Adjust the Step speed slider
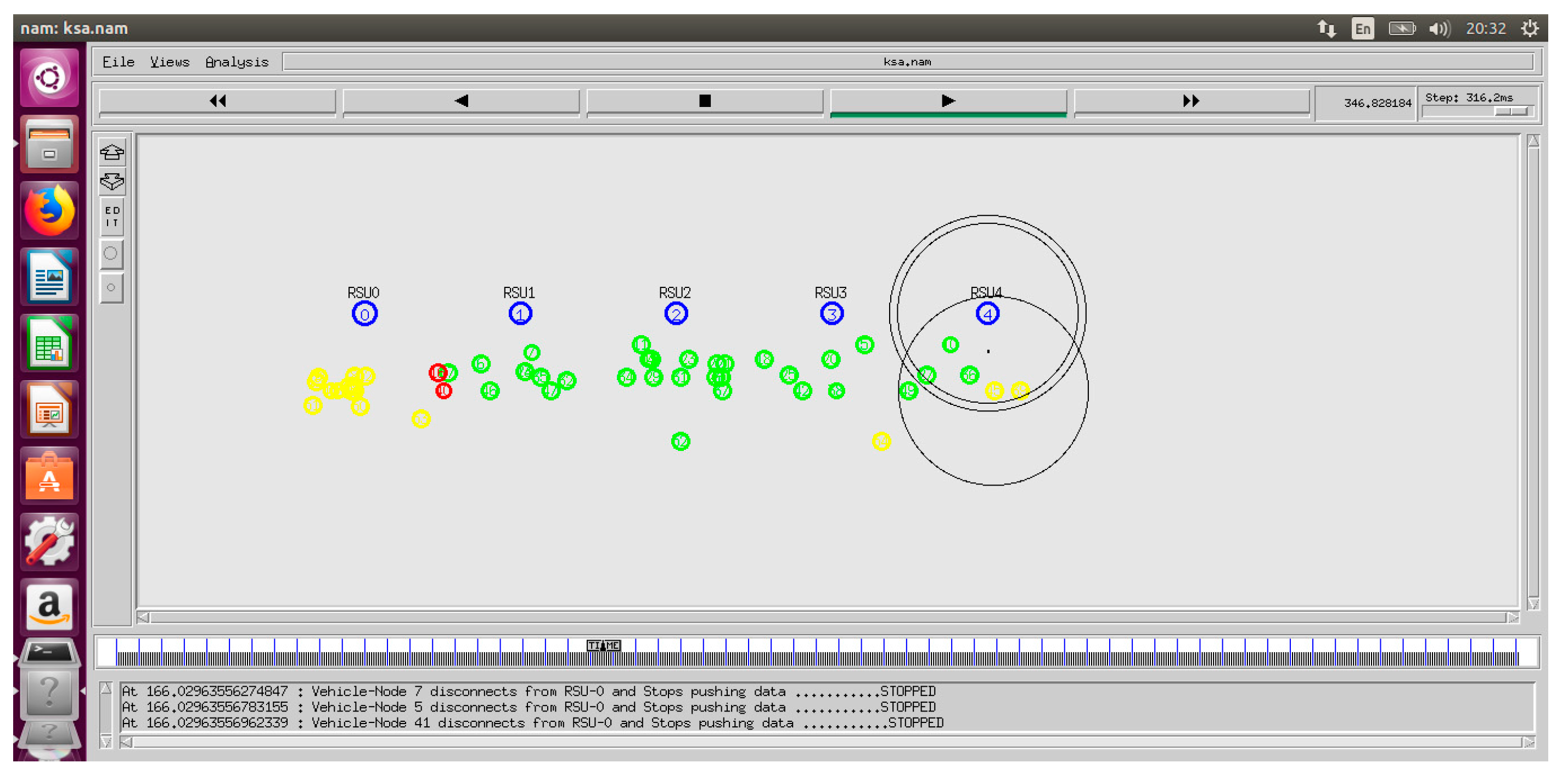1568x774 pixels. [x=1511, y=111]
